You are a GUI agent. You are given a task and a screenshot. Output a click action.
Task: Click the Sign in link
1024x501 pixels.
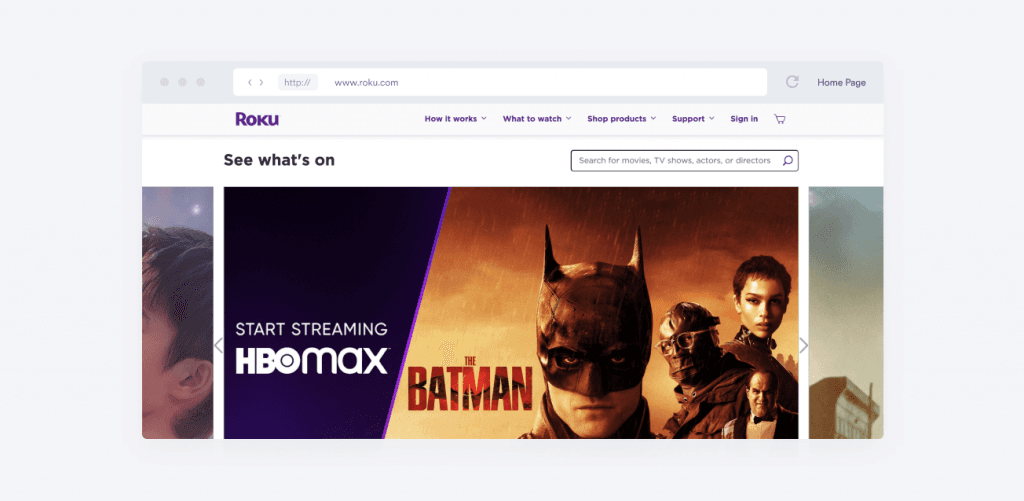click(x=744, y=119)
